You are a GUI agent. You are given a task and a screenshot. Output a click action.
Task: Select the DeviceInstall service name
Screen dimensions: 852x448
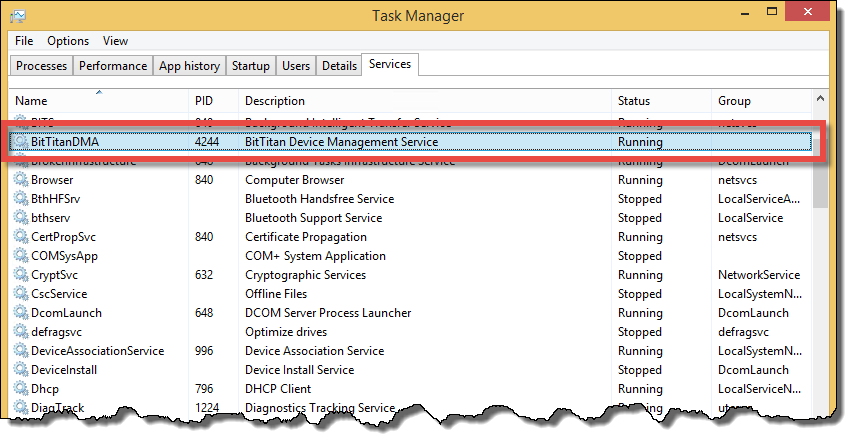click(64, 370)
